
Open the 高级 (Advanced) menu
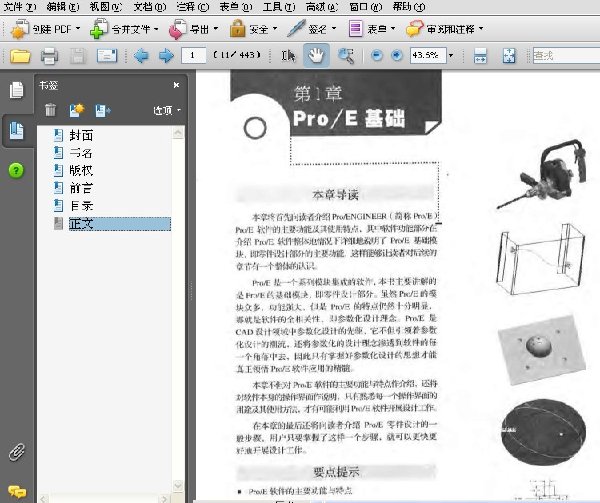pos(322,7)
